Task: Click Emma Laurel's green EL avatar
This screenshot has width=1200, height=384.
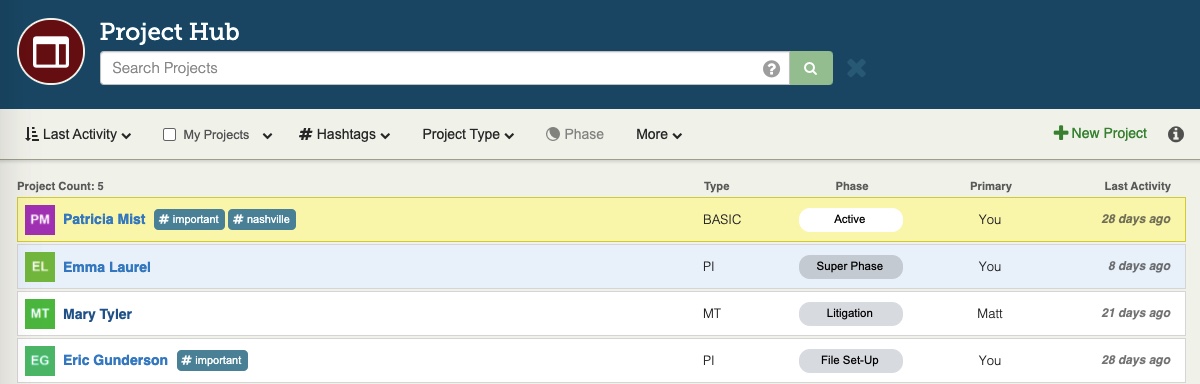Action: coord(40,267)
